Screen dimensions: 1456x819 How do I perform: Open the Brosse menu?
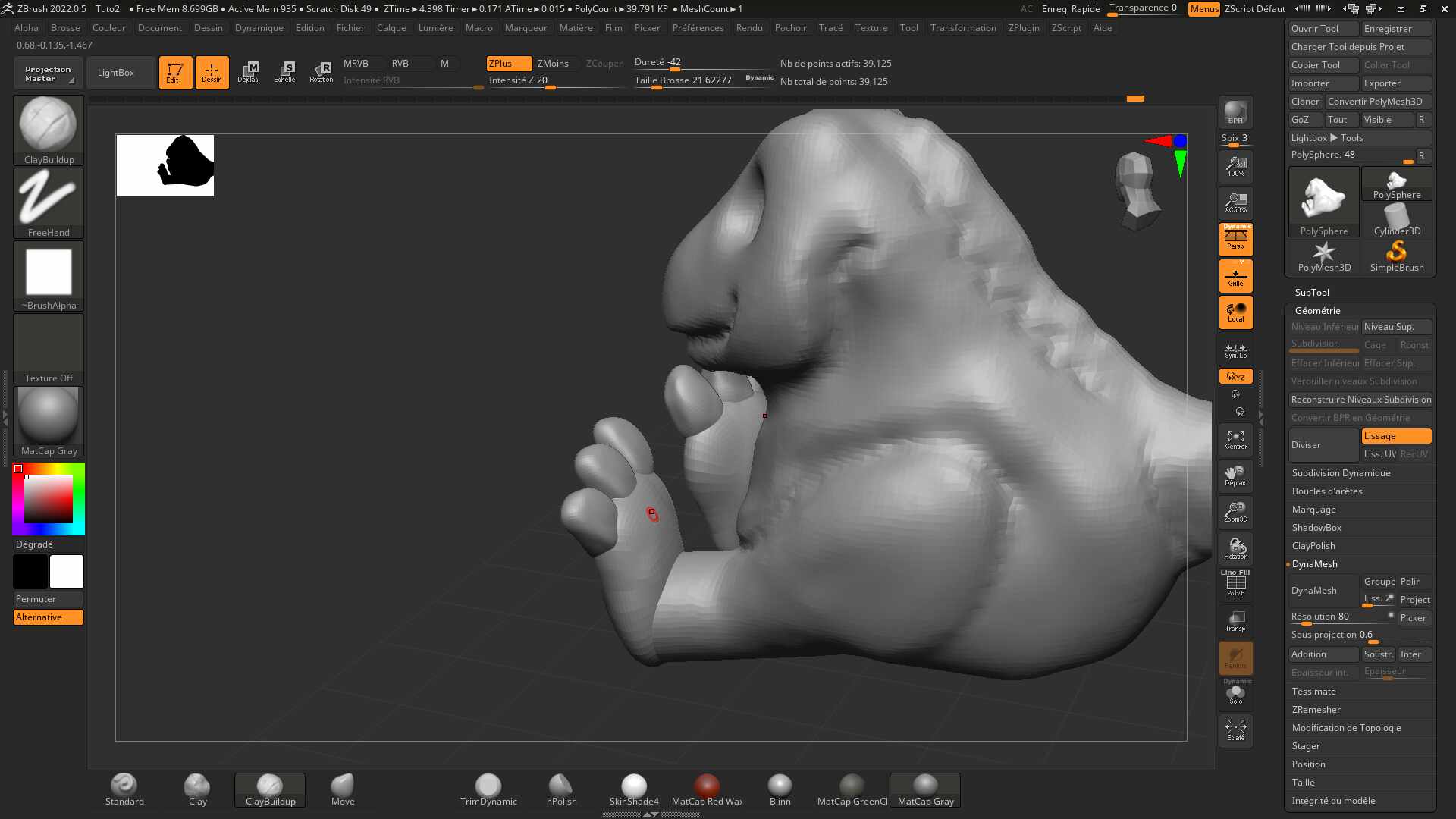(65, 28)
